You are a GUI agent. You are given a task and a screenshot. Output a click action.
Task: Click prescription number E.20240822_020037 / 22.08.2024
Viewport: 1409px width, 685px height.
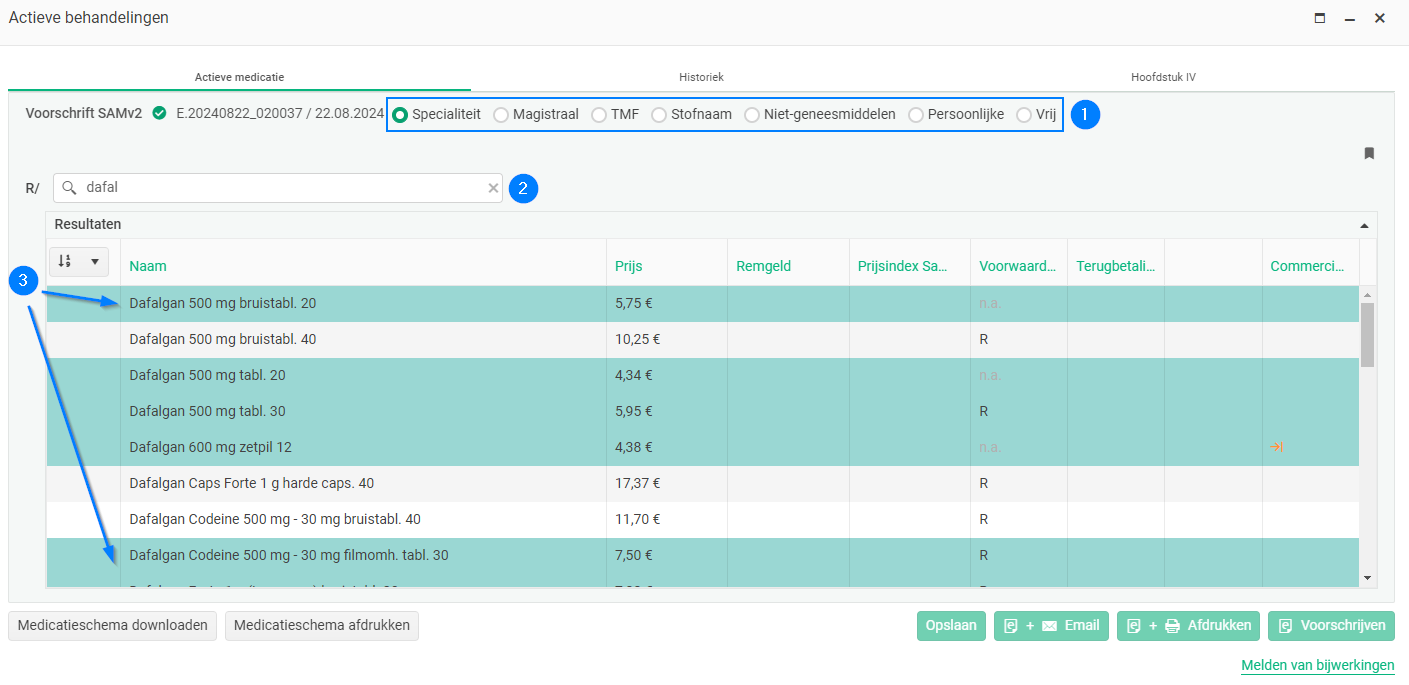tap(280, 113)
